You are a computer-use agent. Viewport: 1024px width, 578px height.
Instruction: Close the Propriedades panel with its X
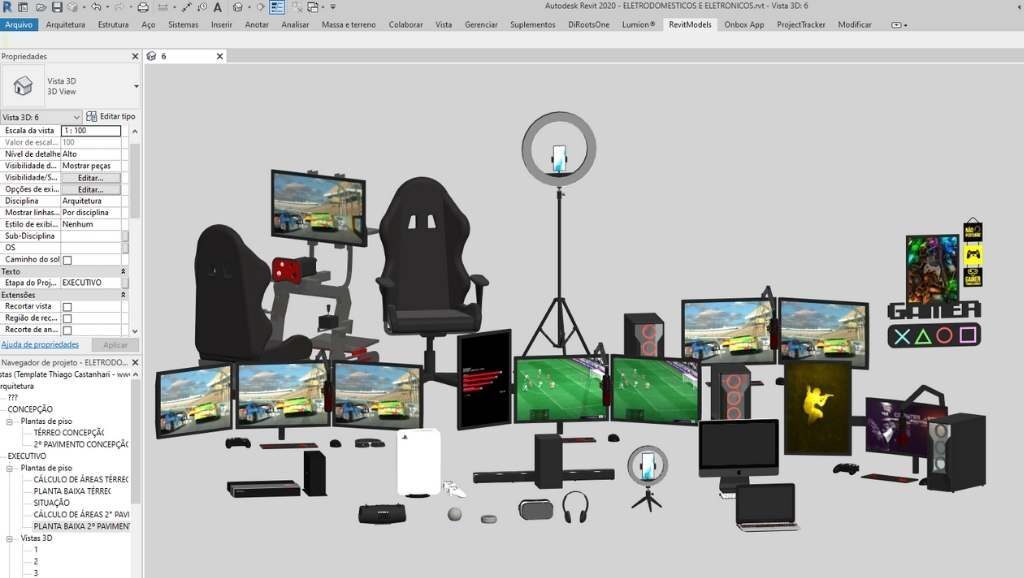133,57
